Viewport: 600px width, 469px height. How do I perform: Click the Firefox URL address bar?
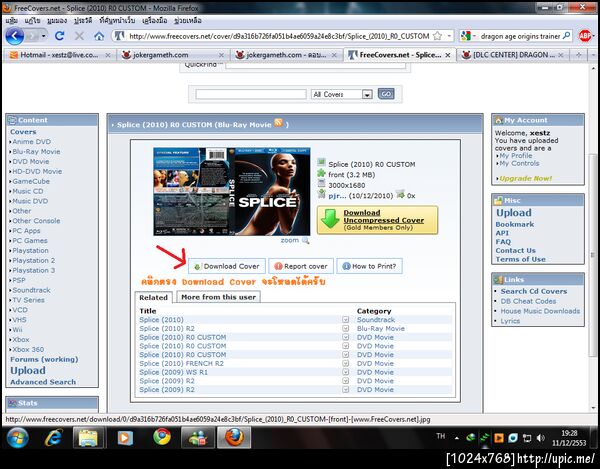tap(279, 36)
